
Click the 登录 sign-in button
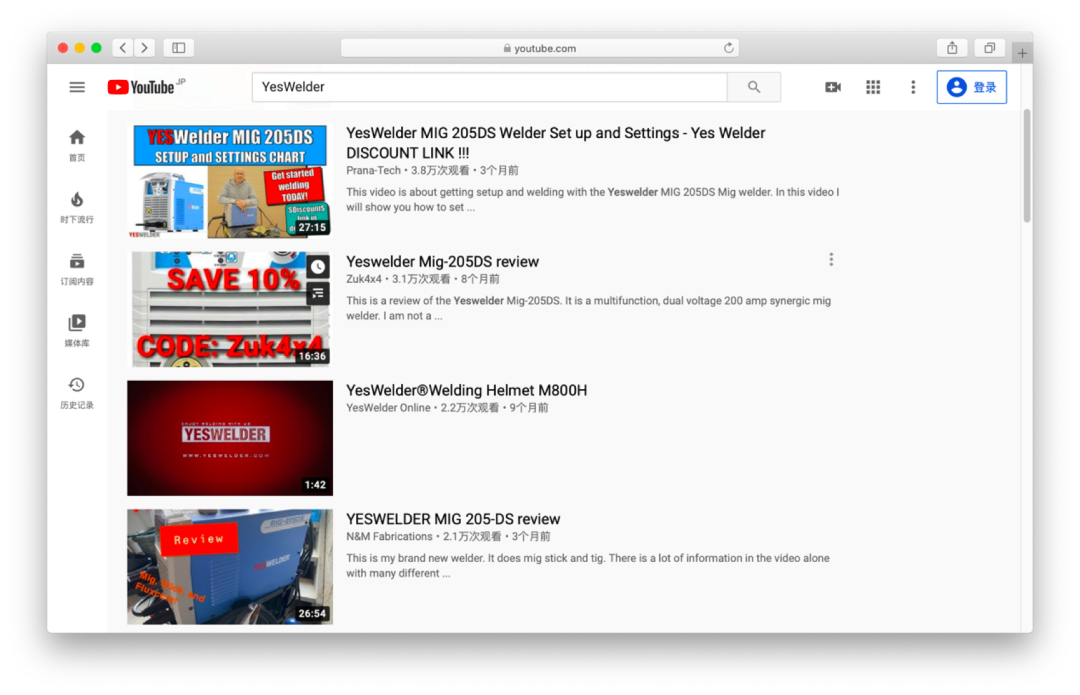click(x=971, y=87)
